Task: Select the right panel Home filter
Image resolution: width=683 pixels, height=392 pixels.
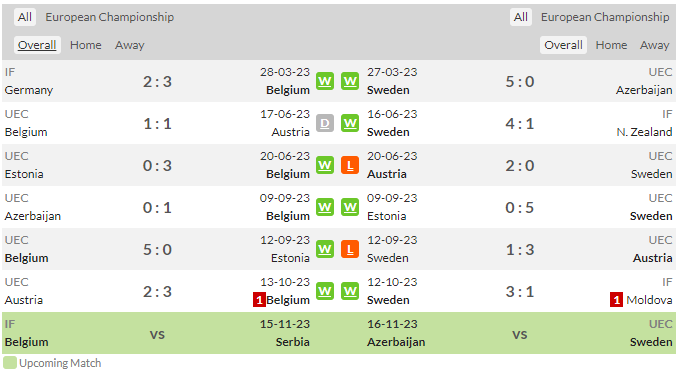Action: [611, 45]
